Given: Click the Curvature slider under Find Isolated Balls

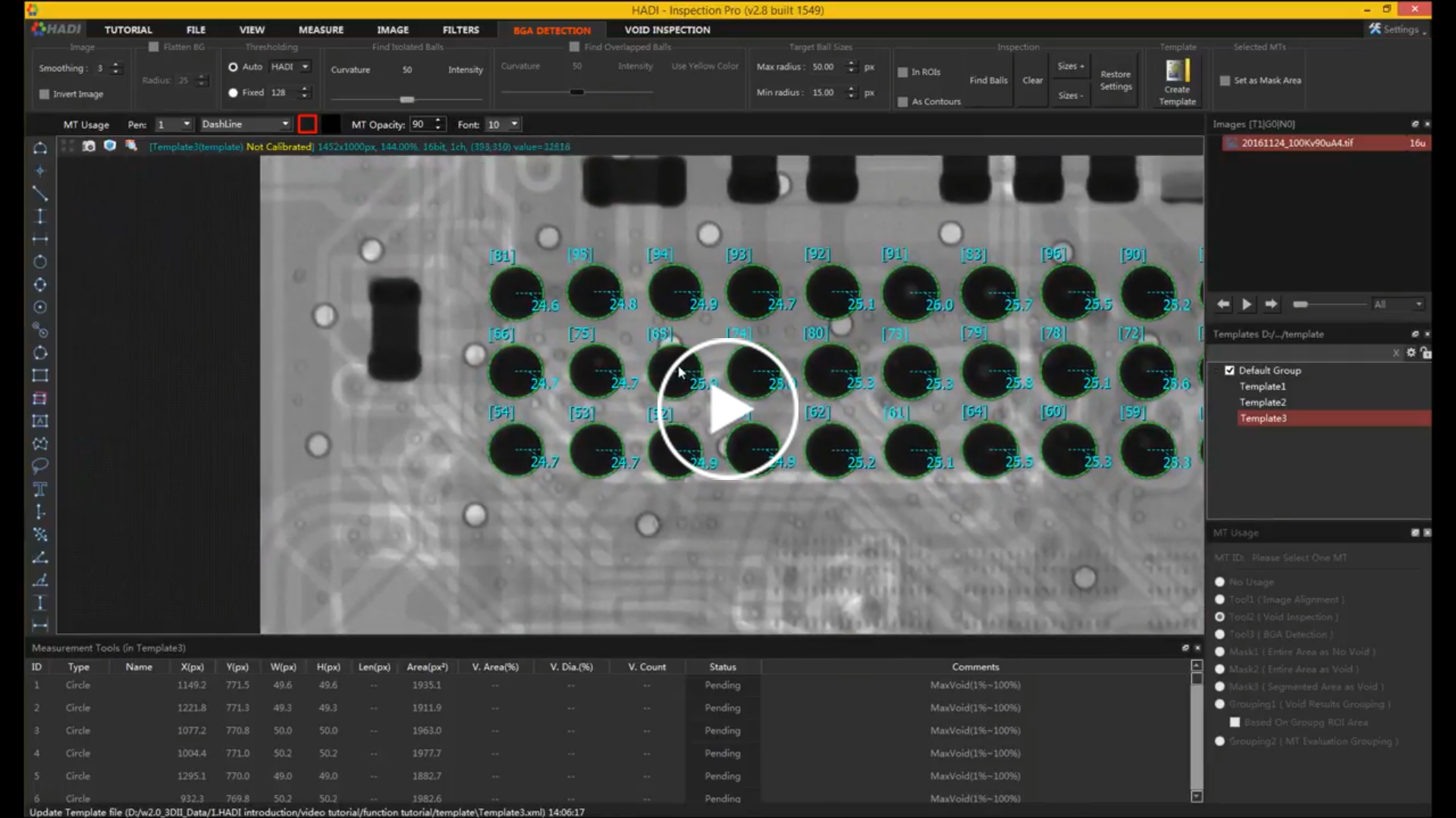Looking at the screenshot, I should (x=406, y=99).
